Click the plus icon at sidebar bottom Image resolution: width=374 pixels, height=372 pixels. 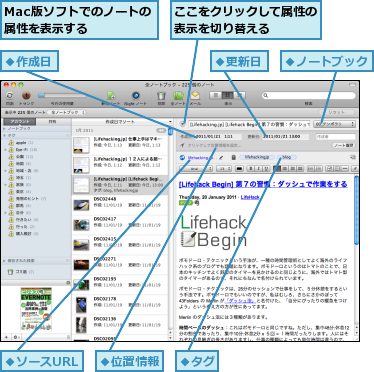coord(6,337)
